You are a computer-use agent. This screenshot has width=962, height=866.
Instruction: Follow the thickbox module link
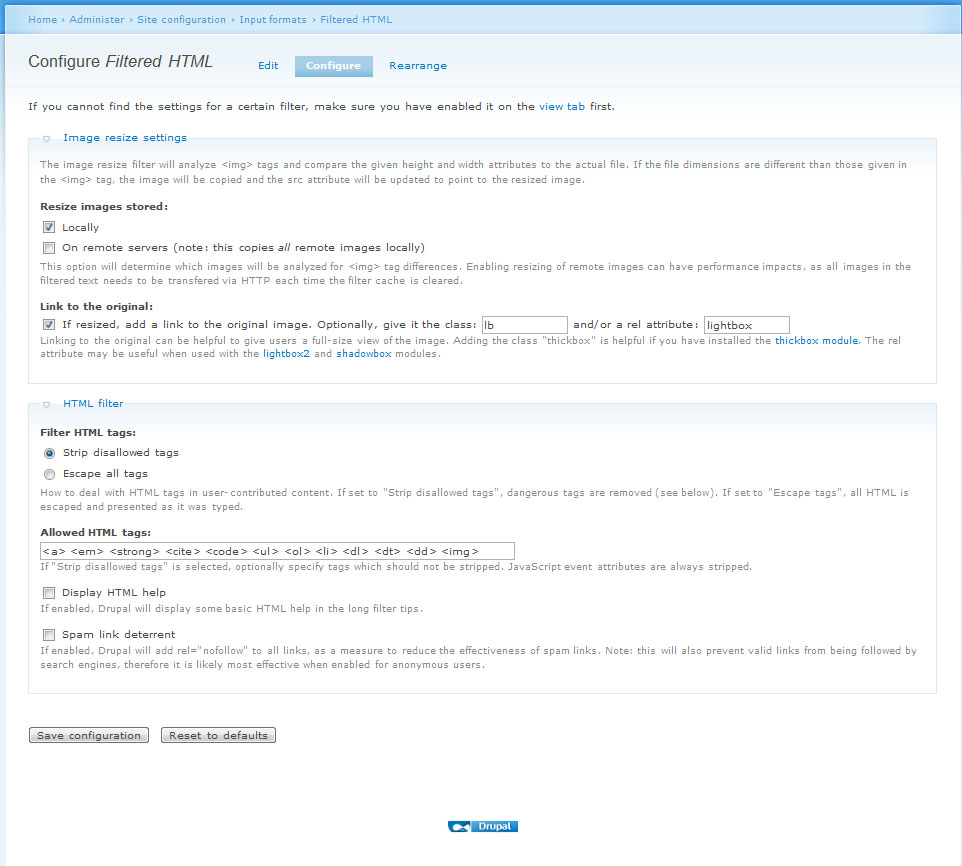click(x=817, y=341)
